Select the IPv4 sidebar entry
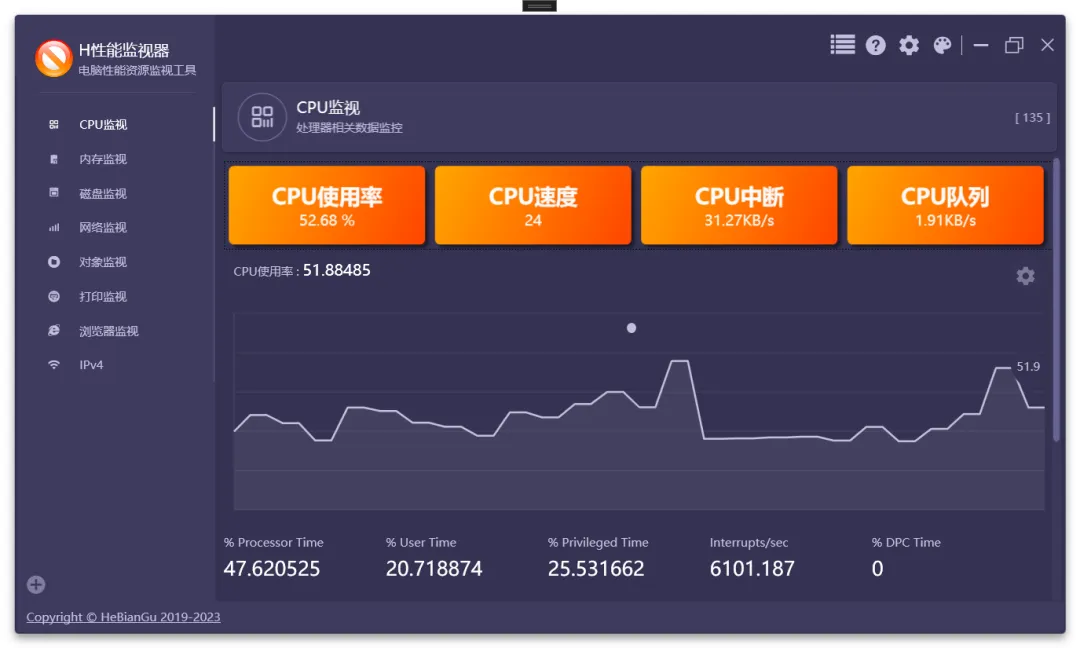Screen dimensions: 1080x648 [x=91, y=365]
